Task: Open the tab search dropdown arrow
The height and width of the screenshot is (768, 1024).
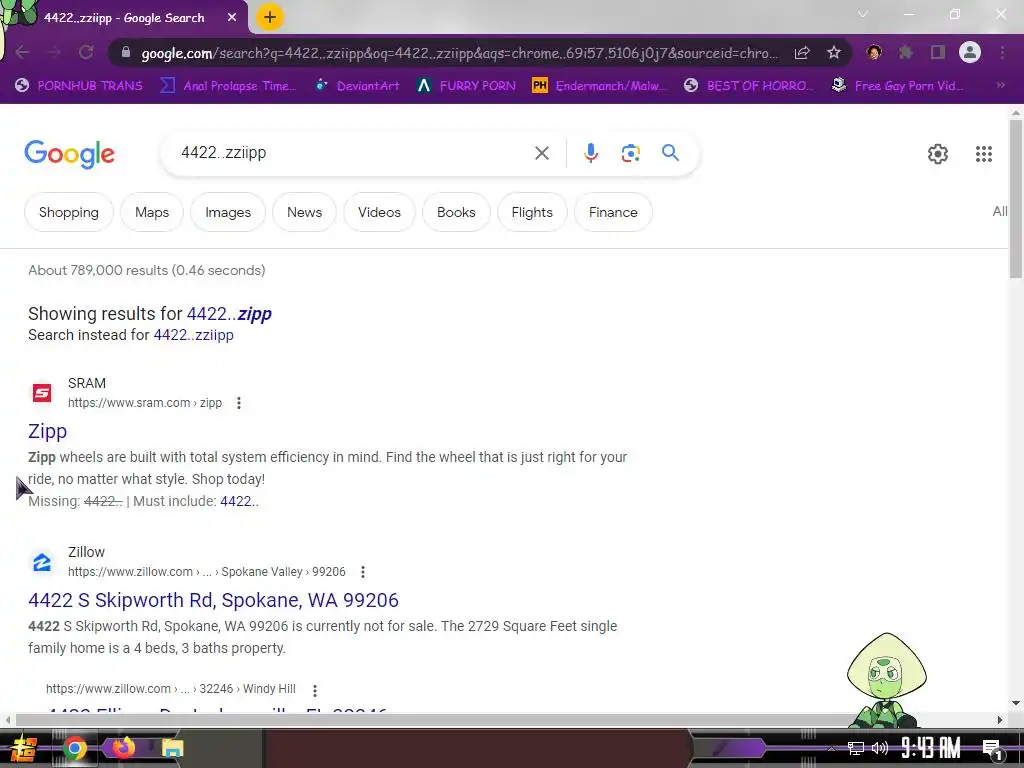Action: 863,14
